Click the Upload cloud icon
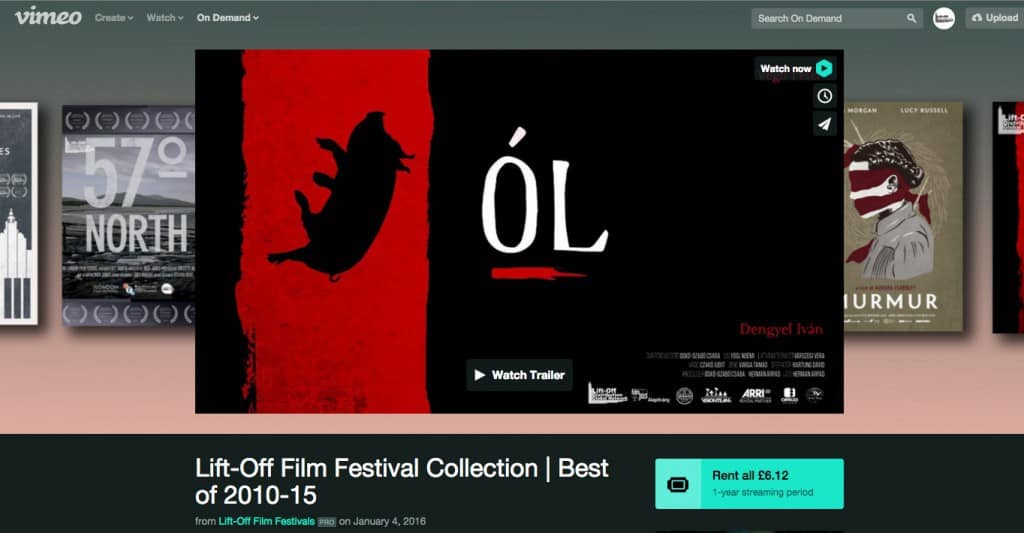This screenshot has width=1024, height=533. pyautogui.click(x=977, y=18)
